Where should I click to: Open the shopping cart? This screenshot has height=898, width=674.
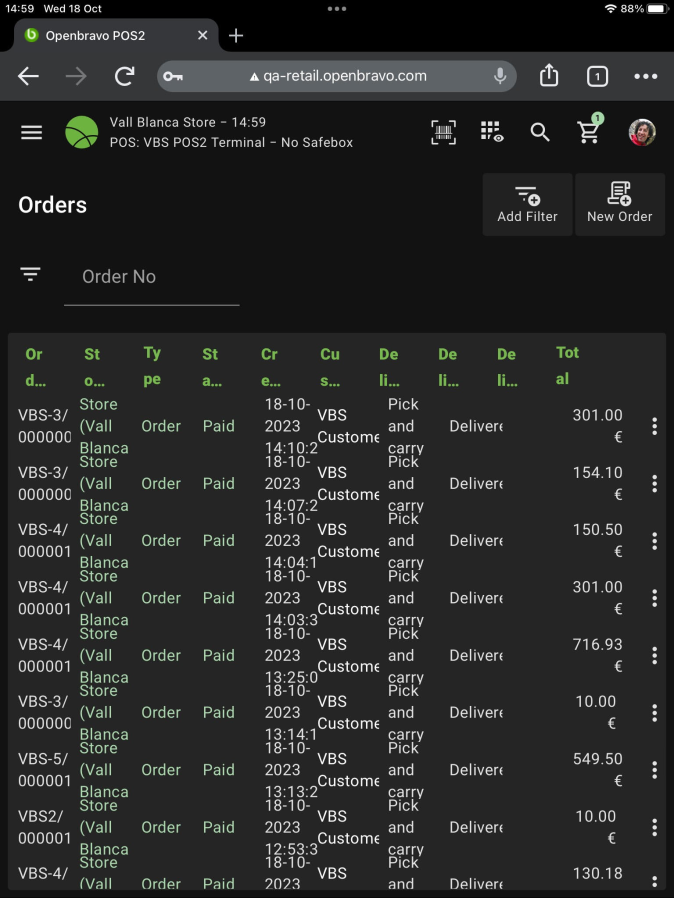[589, 132]
